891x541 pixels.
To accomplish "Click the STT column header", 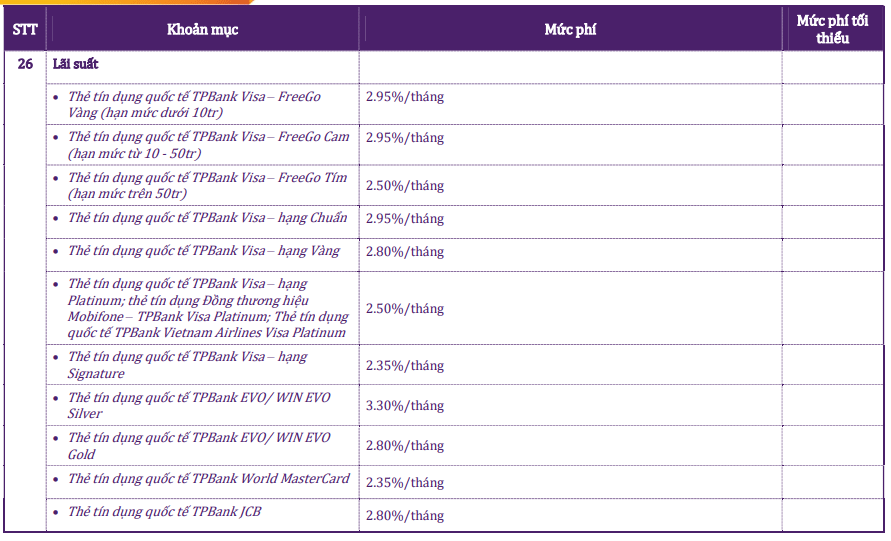I will tap(24, 30).
